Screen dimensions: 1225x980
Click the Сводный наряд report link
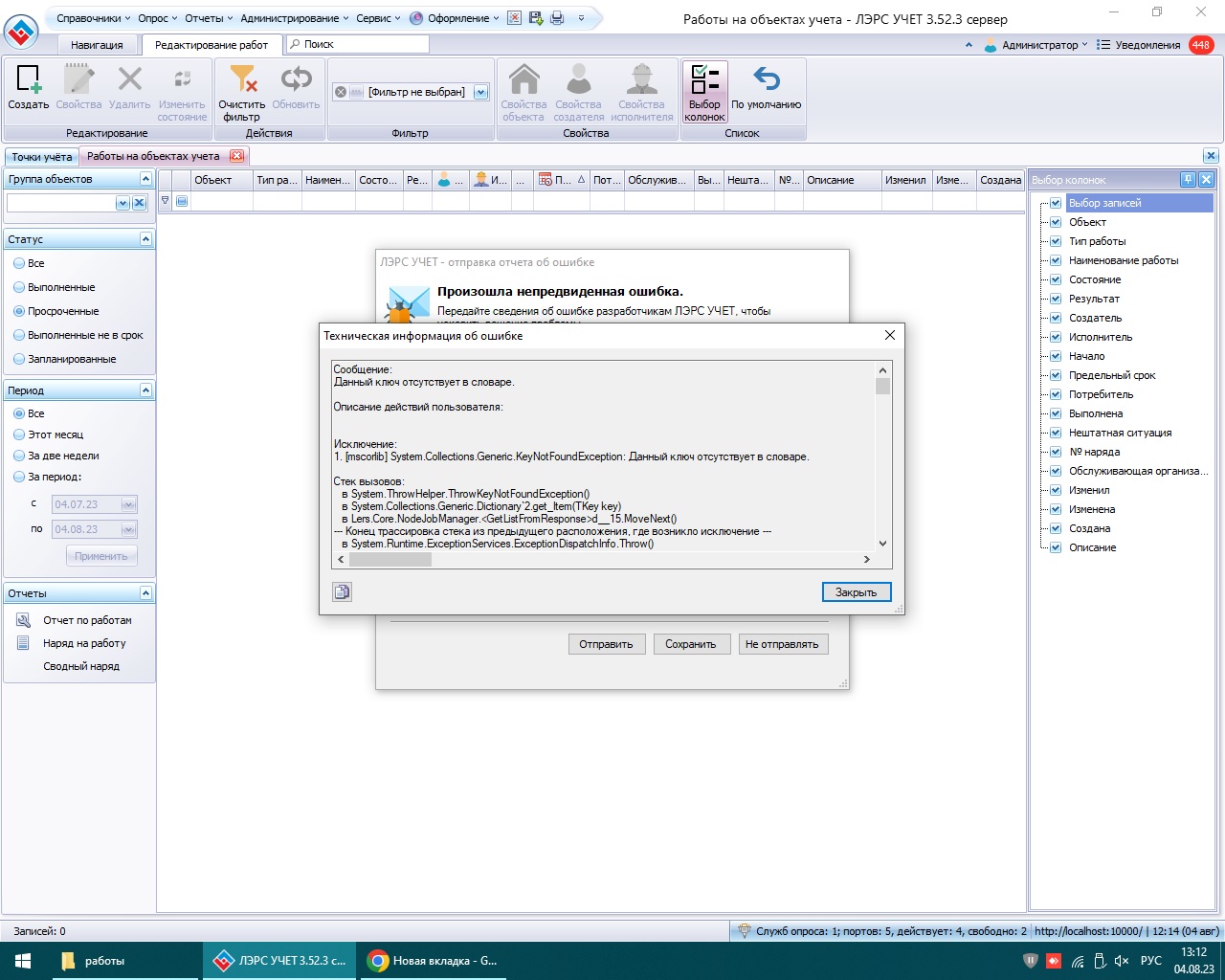[x=81, y=666]
